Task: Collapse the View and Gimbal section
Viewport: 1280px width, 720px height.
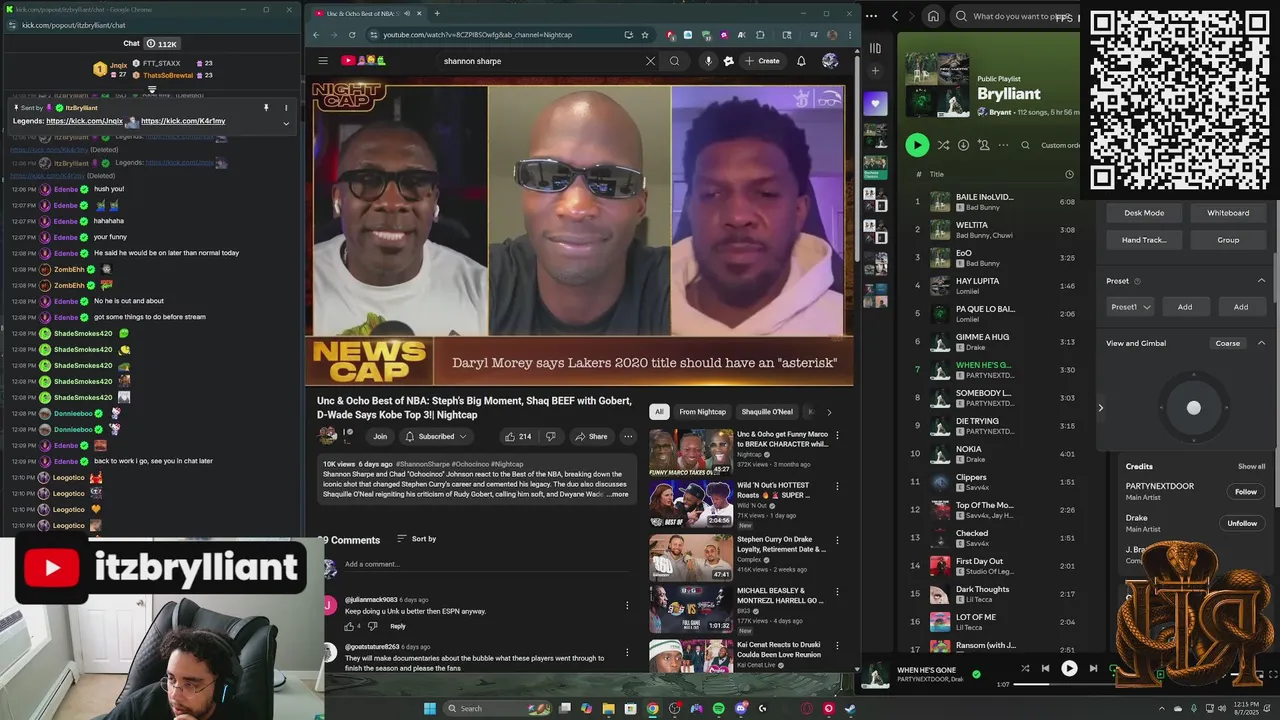Action: tap(1261, 343)
